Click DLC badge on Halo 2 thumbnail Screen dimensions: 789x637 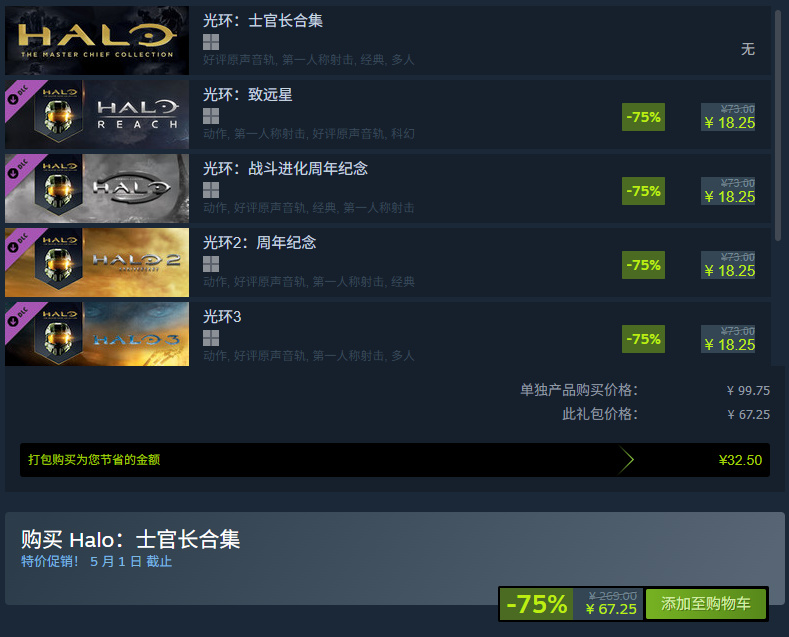[19, 243]
